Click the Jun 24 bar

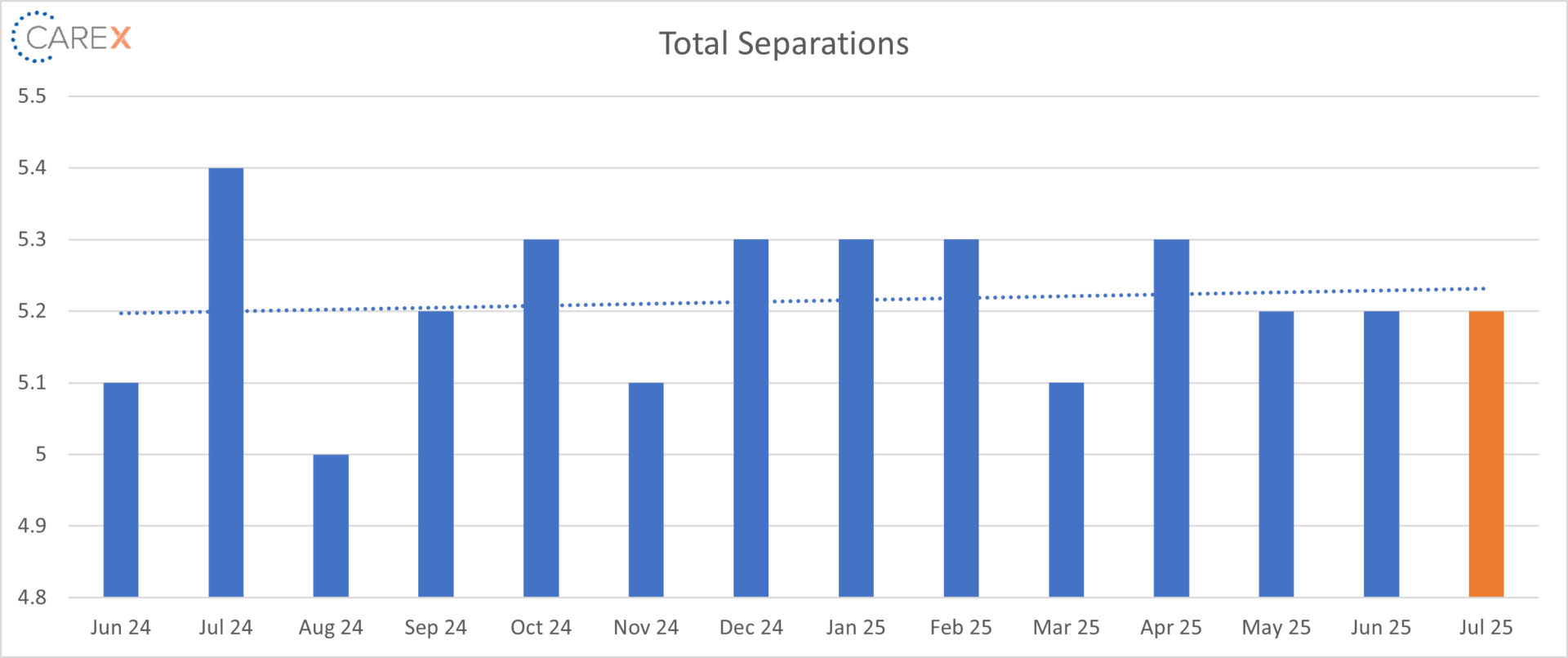point(121,490)
